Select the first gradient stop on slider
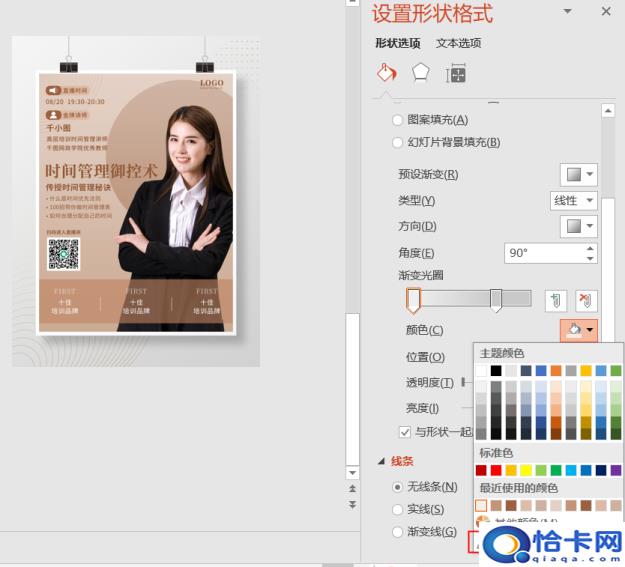The height and width of the screenshot is (567, 625). pyautogui.click(x=413, y=300)
